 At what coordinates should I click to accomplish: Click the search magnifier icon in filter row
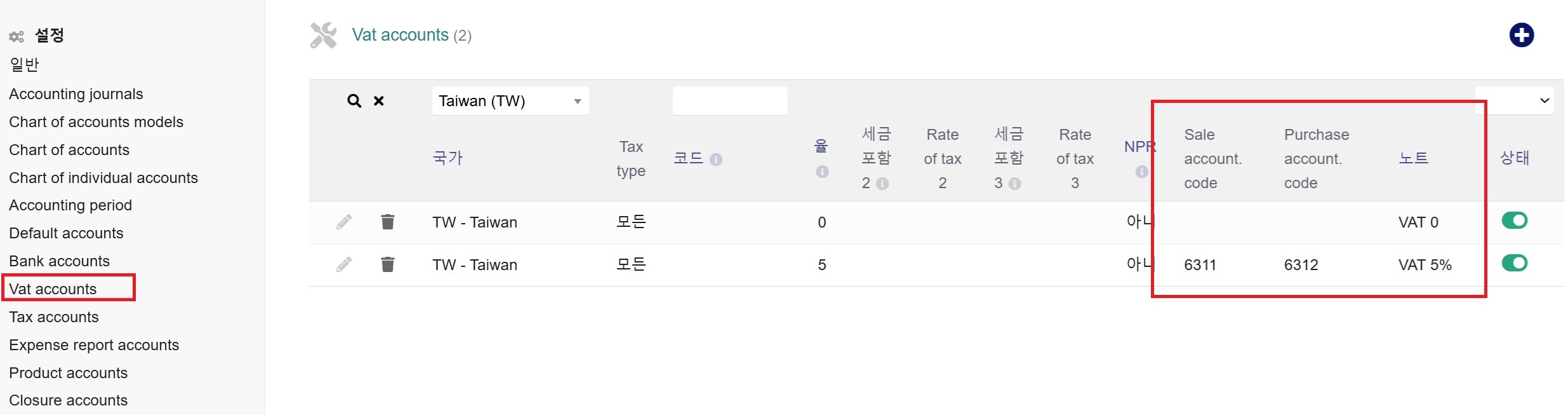tap(354, 101)
